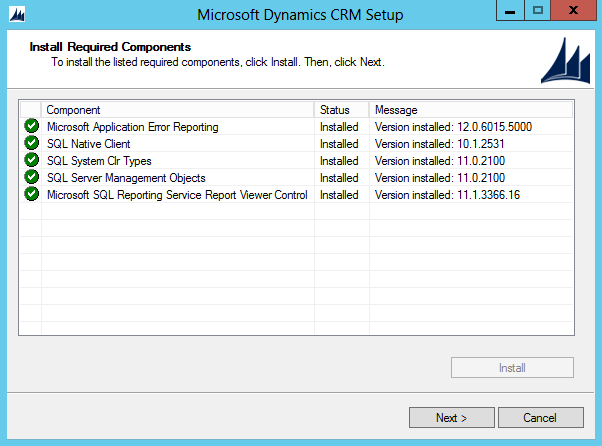Click version message 12.0.6015.5000
This screenshot has height=446, width=602.
(x=453, y=127)
